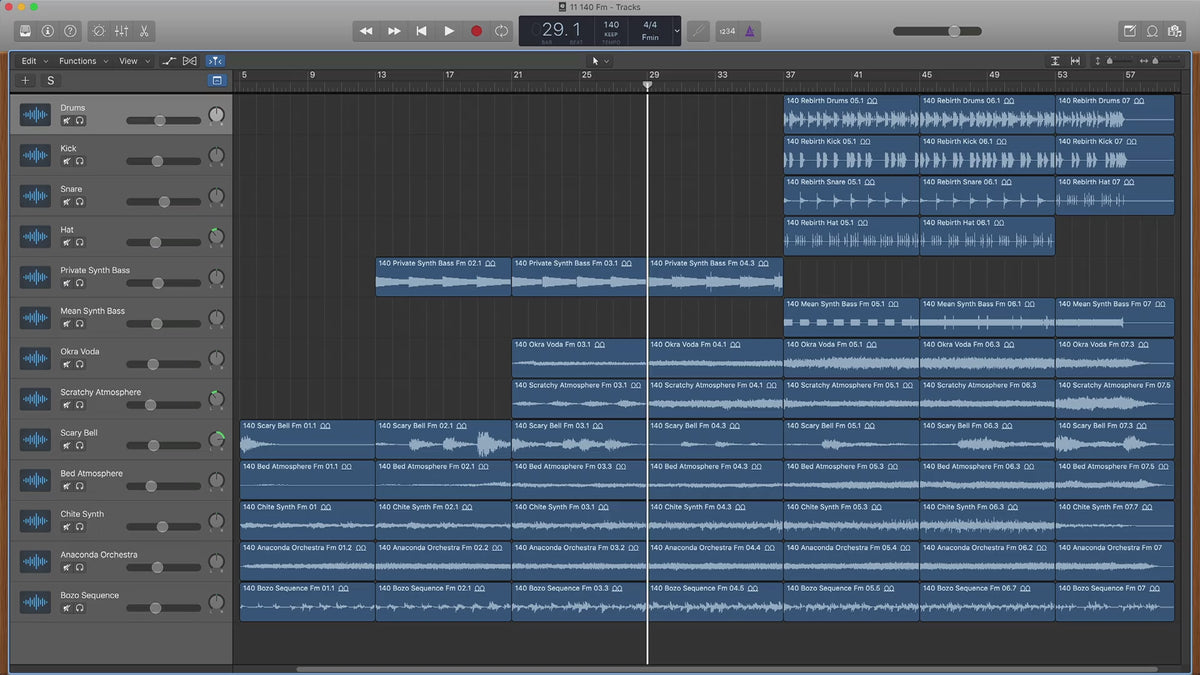Image resolution: width=1200 pixels, height=675 pixels.
Task: Show the Mixer panel
Action: tap(122, 31)
